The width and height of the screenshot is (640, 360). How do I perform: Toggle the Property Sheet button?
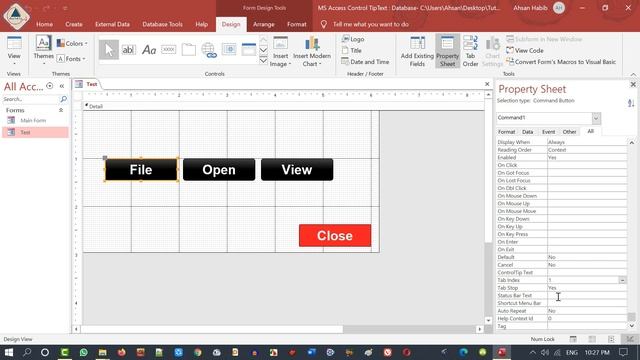[447, 52]
